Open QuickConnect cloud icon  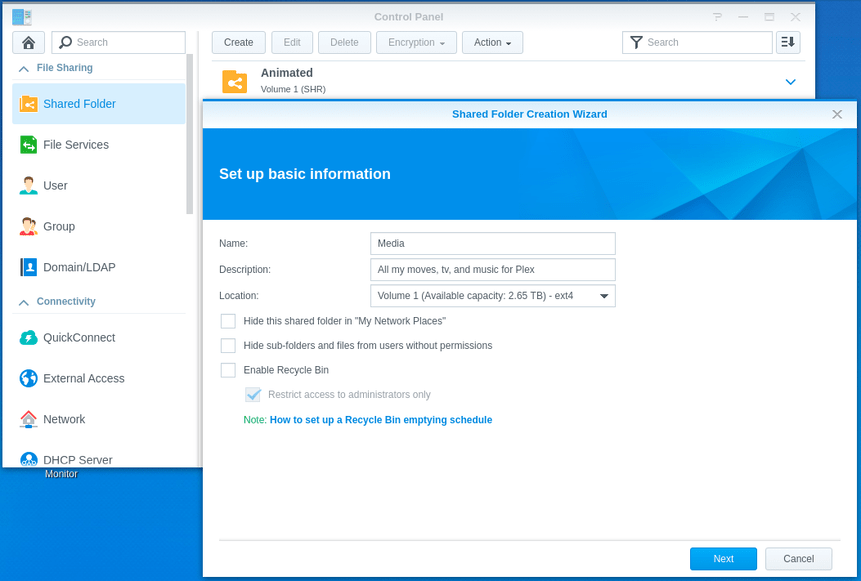(29, 337)
